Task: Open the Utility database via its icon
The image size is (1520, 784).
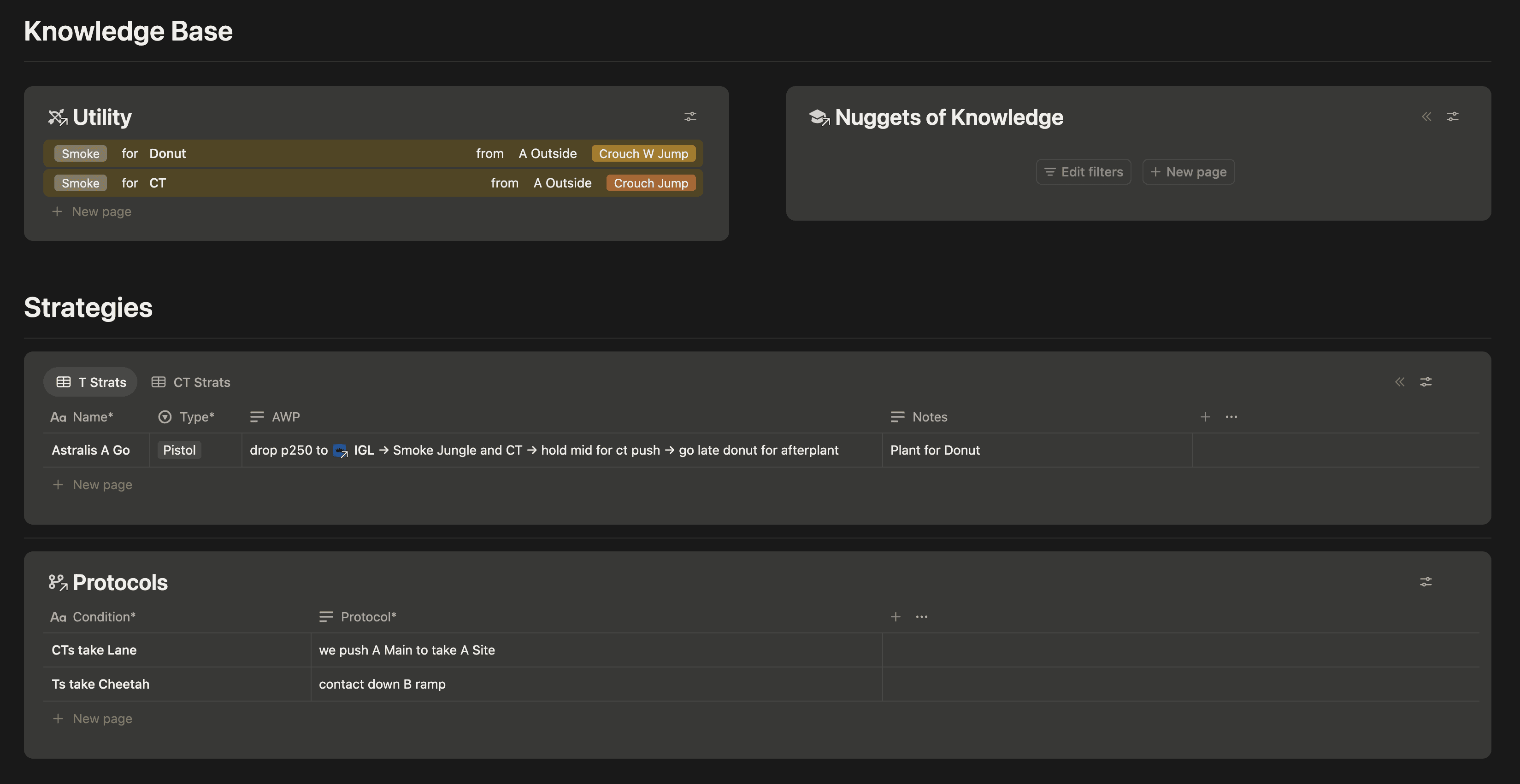Action: tap(58, 117)
